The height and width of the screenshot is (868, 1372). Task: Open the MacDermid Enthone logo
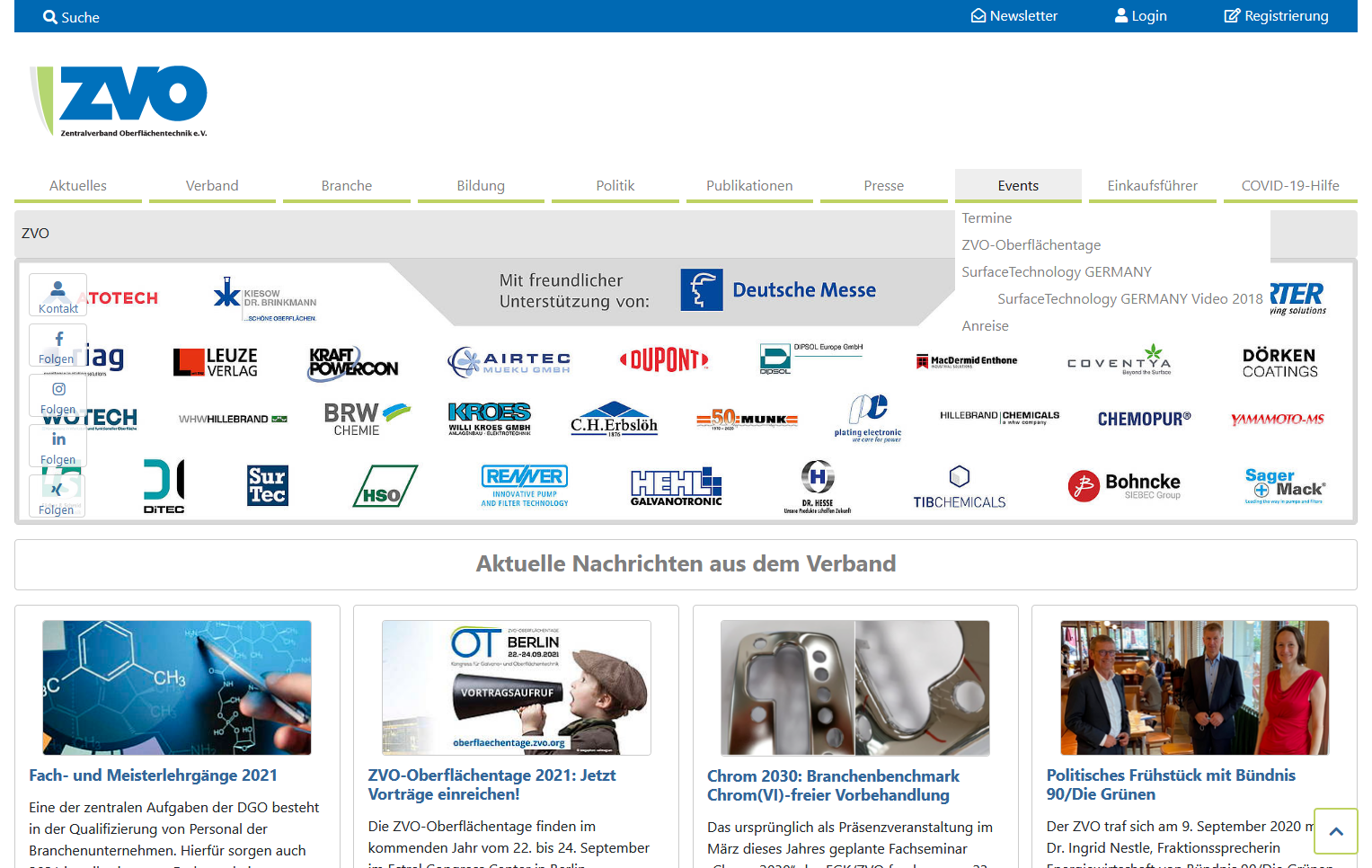tap(967, 361)
